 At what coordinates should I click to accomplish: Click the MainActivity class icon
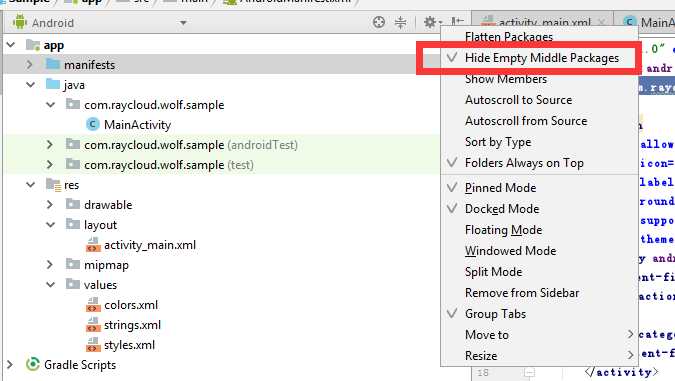tap(93, 124)
